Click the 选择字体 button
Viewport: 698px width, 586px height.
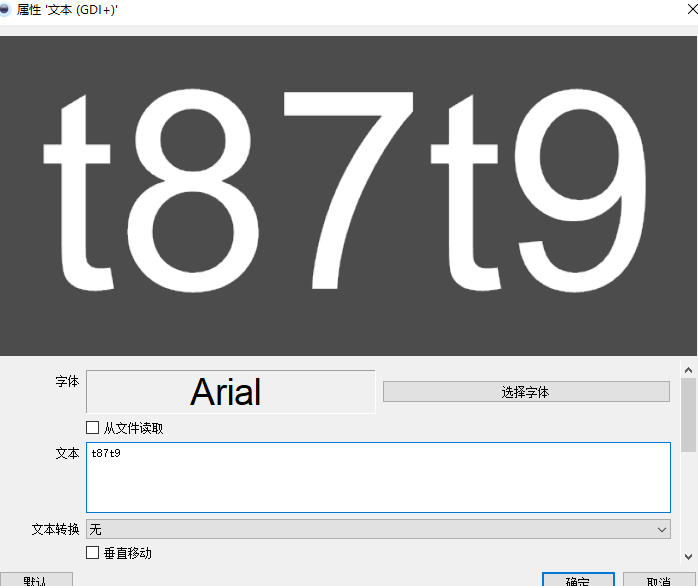(x=526, y=392)
